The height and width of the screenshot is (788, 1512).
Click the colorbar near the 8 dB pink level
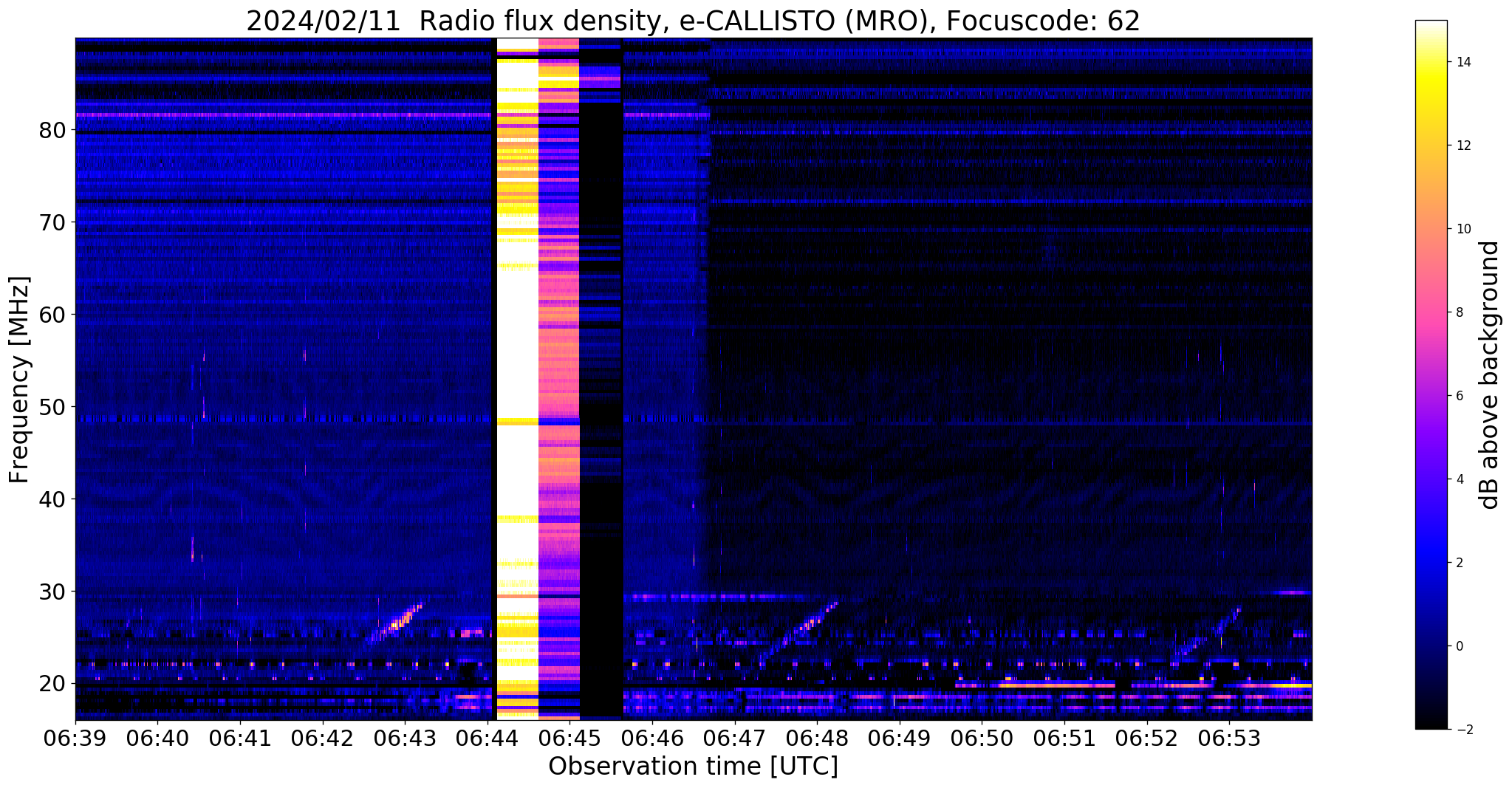[1431, 312]
